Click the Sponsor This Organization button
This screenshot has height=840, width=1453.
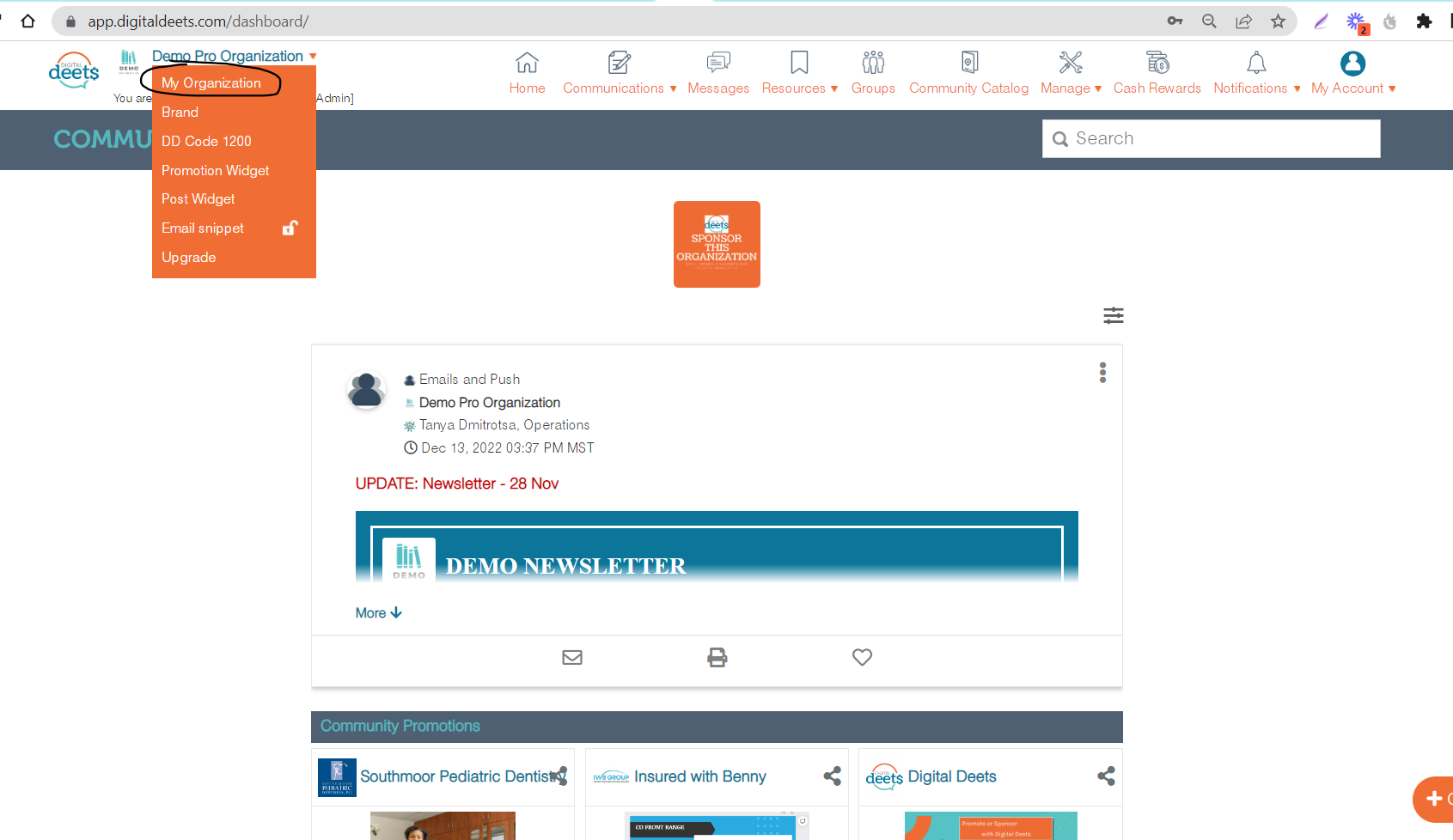717,244
